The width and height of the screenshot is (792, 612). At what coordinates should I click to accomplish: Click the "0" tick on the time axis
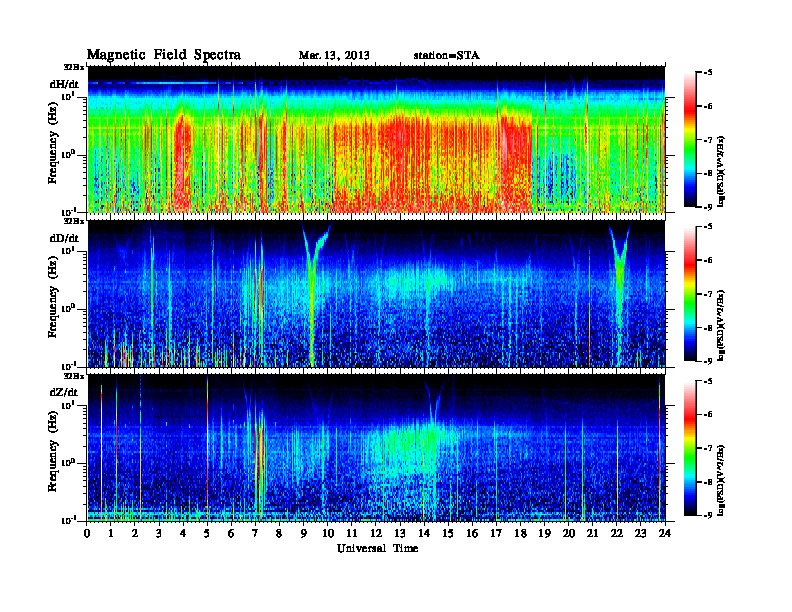point(87,533)
